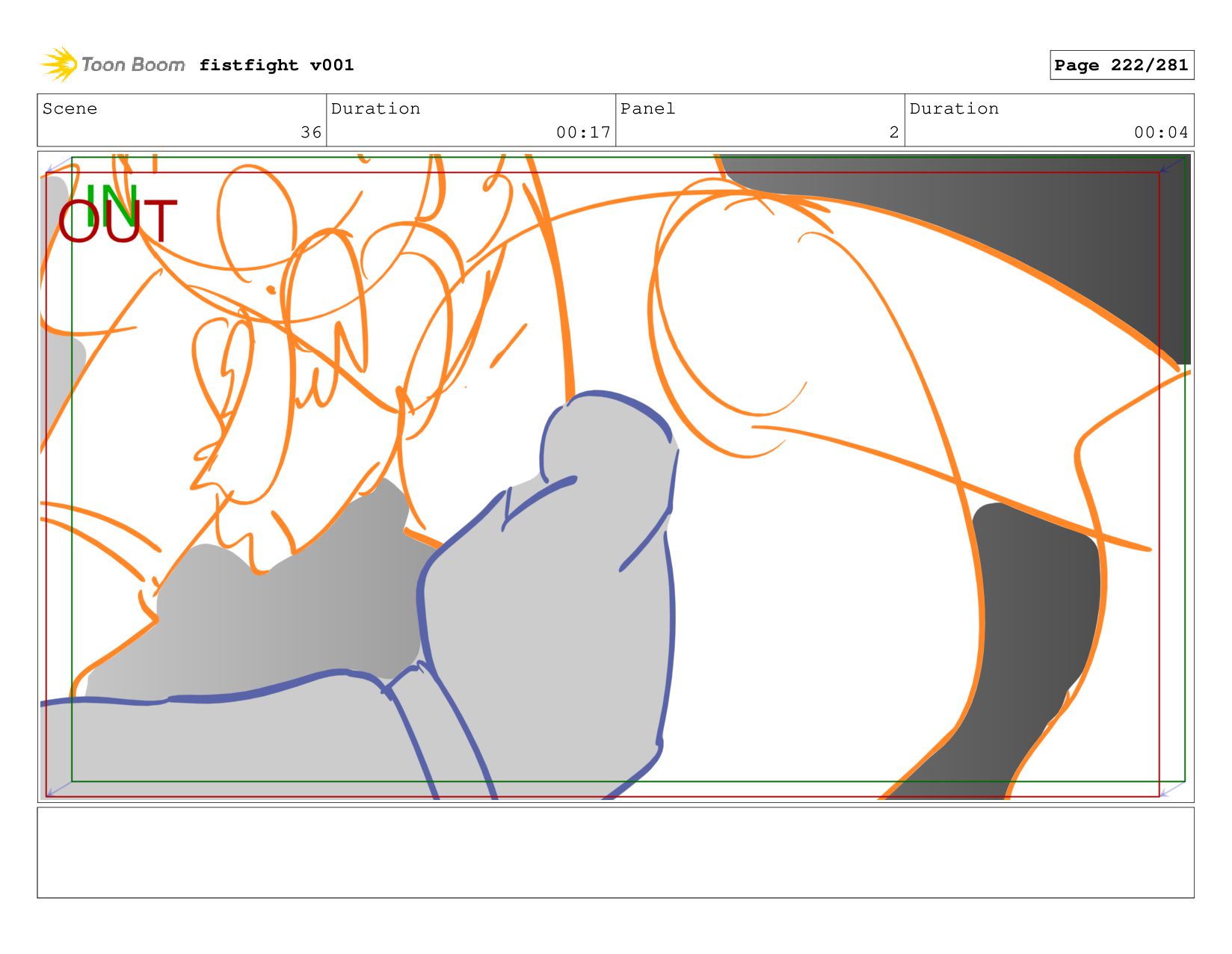Click the empty notes box below the panel

(x=615, y=852)
